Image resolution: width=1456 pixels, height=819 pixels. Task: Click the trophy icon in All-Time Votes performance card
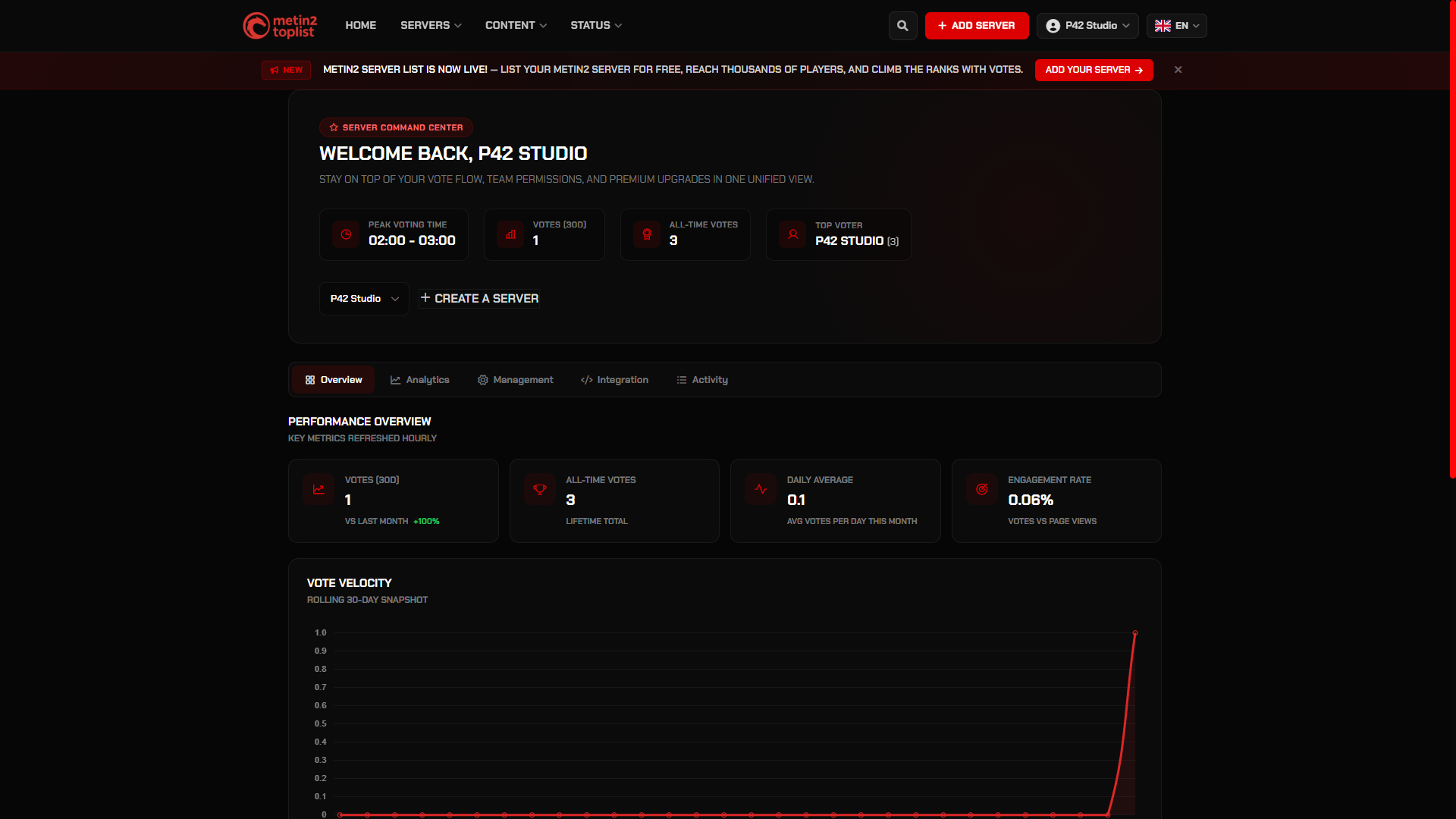click(540, 489)
